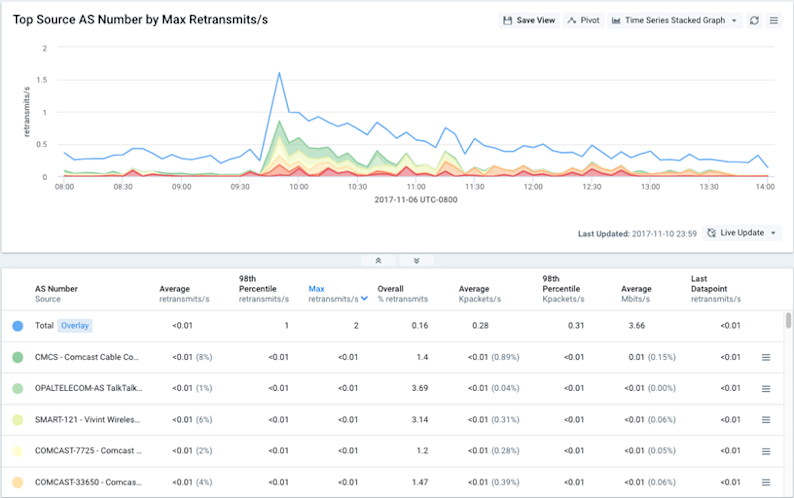Screen dimensions: 794x498
Task: Sort by 98th Percentile Kpackets/s column
Action: click(x=563, y=289)
